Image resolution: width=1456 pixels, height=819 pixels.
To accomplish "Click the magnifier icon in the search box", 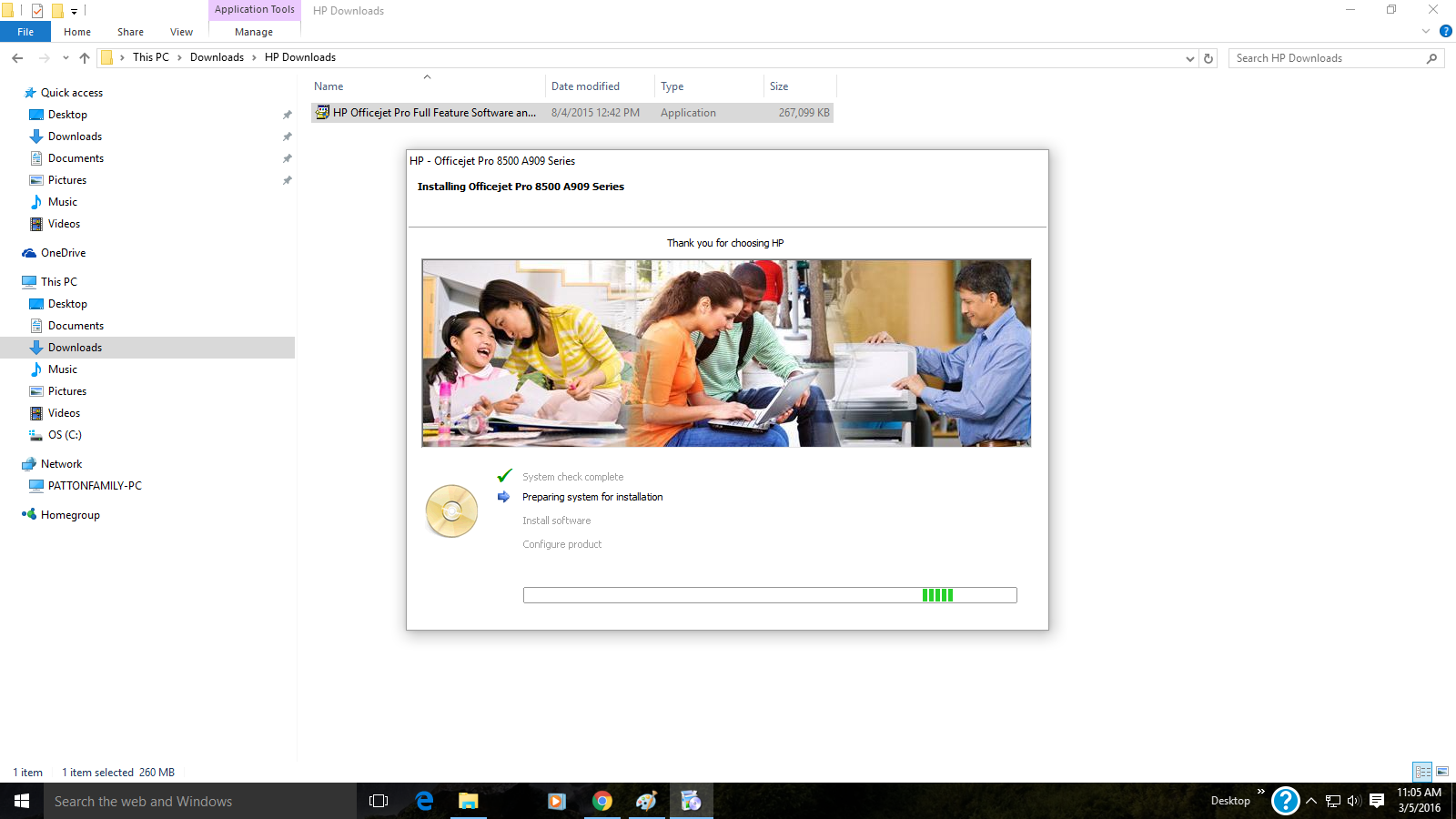I will pyautogui.click(x=1431, y=58).
